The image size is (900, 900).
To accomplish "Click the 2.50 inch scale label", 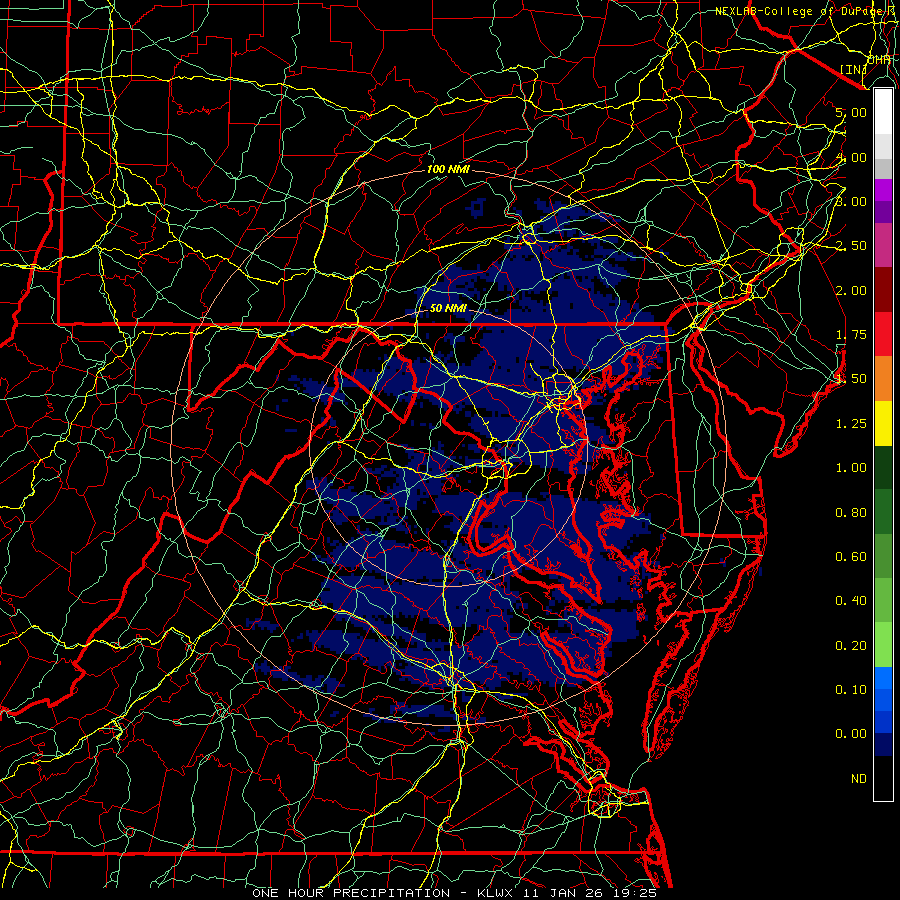I will coord(851,246).
